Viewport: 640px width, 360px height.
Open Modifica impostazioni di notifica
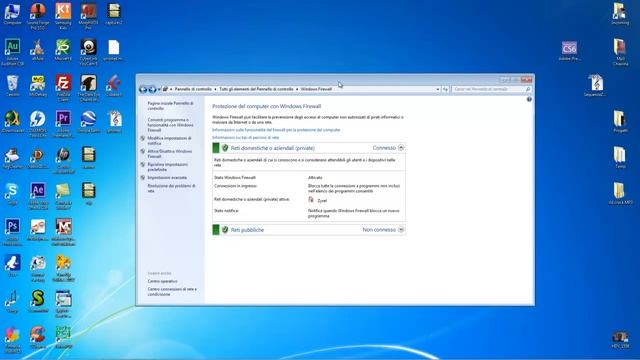tap(169, 141)
